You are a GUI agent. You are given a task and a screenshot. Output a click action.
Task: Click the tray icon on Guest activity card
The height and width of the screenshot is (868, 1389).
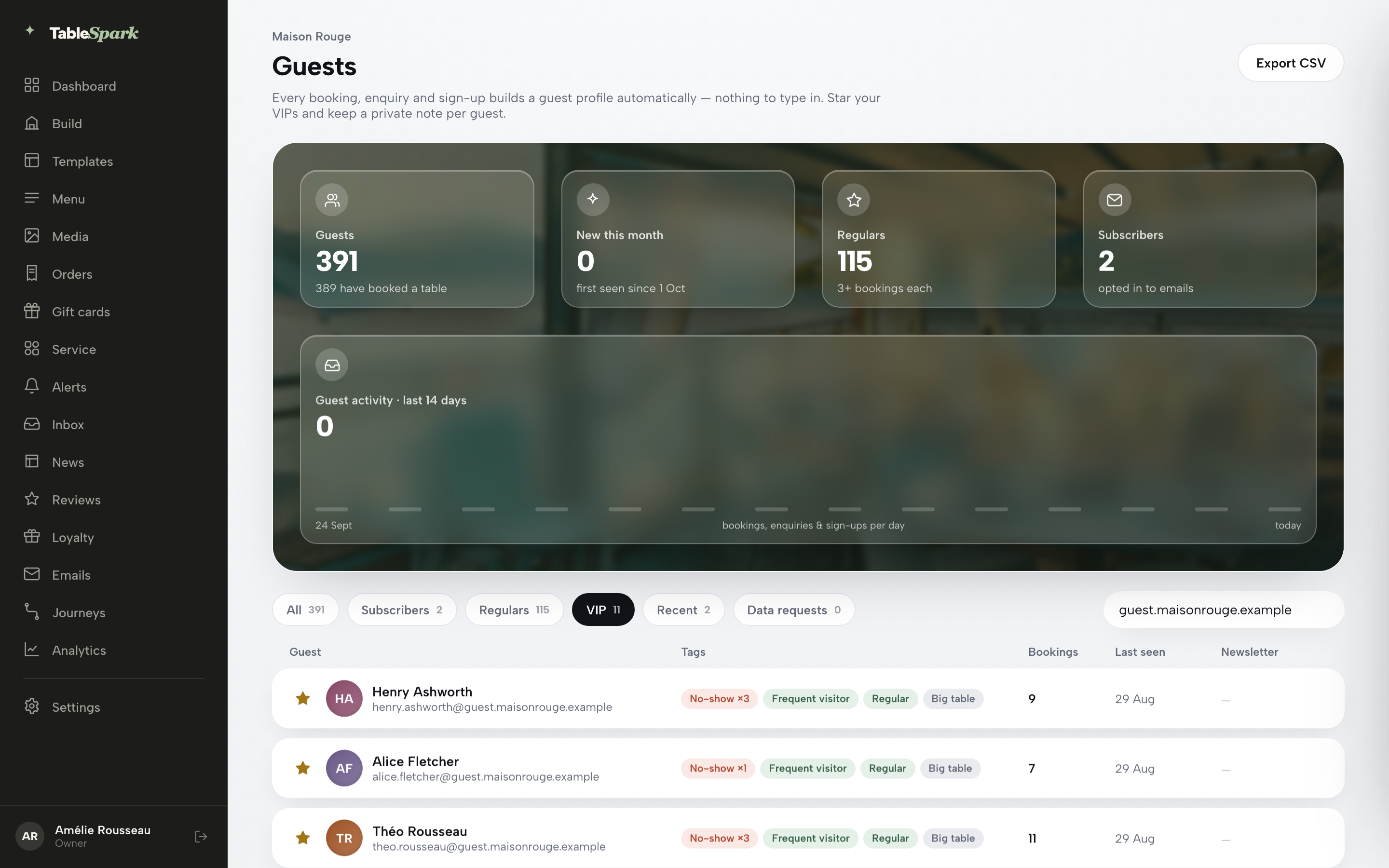332,365
